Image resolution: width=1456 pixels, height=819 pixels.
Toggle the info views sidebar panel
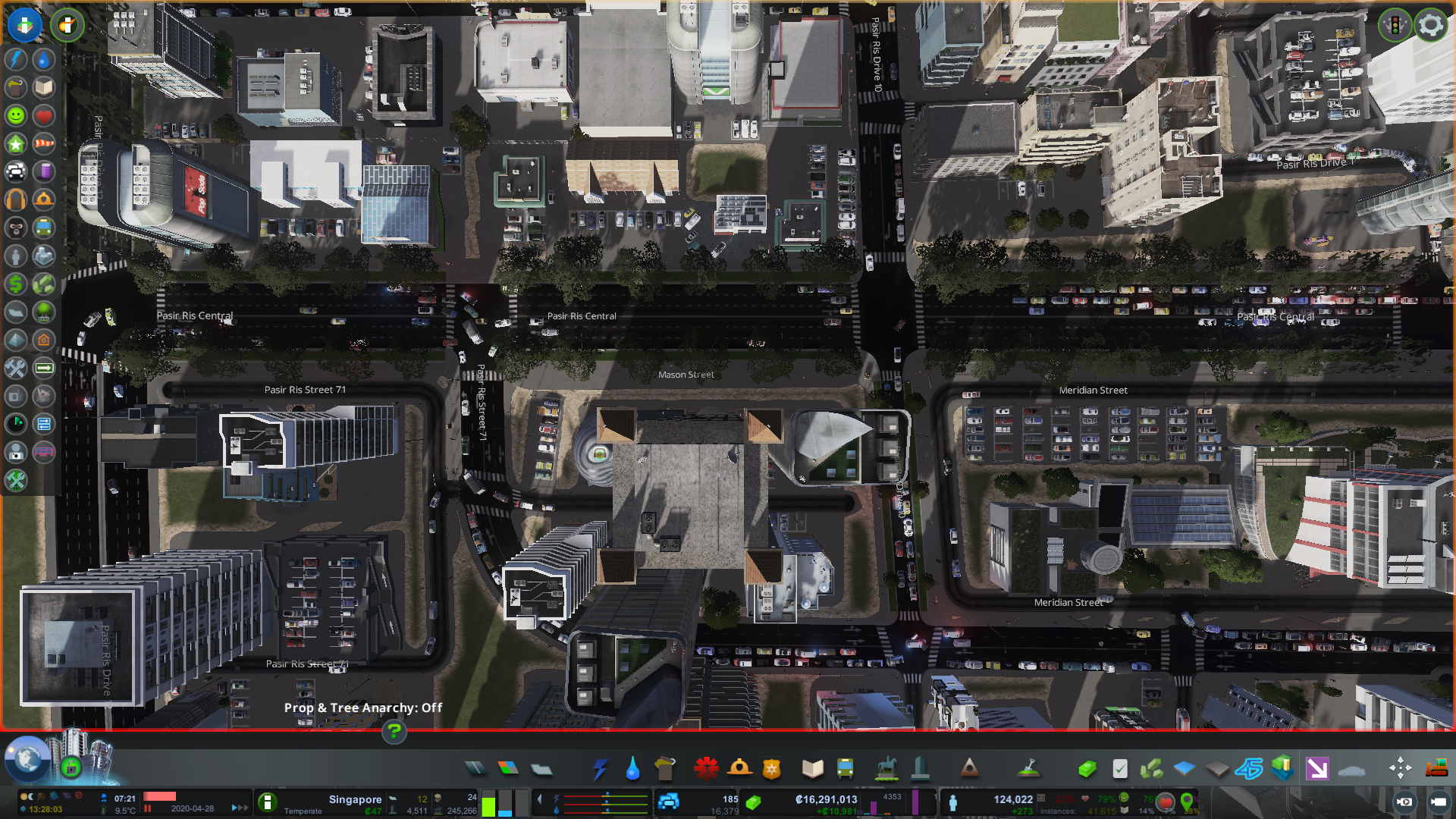[25, 25]
